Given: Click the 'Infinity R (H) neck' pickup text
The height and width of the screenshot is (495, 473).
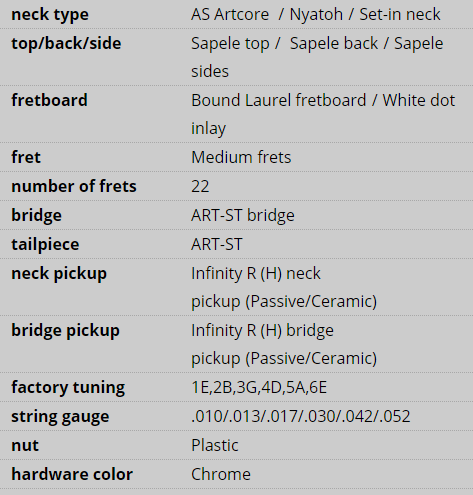Looking at the screenshot, I should (256, 273).
